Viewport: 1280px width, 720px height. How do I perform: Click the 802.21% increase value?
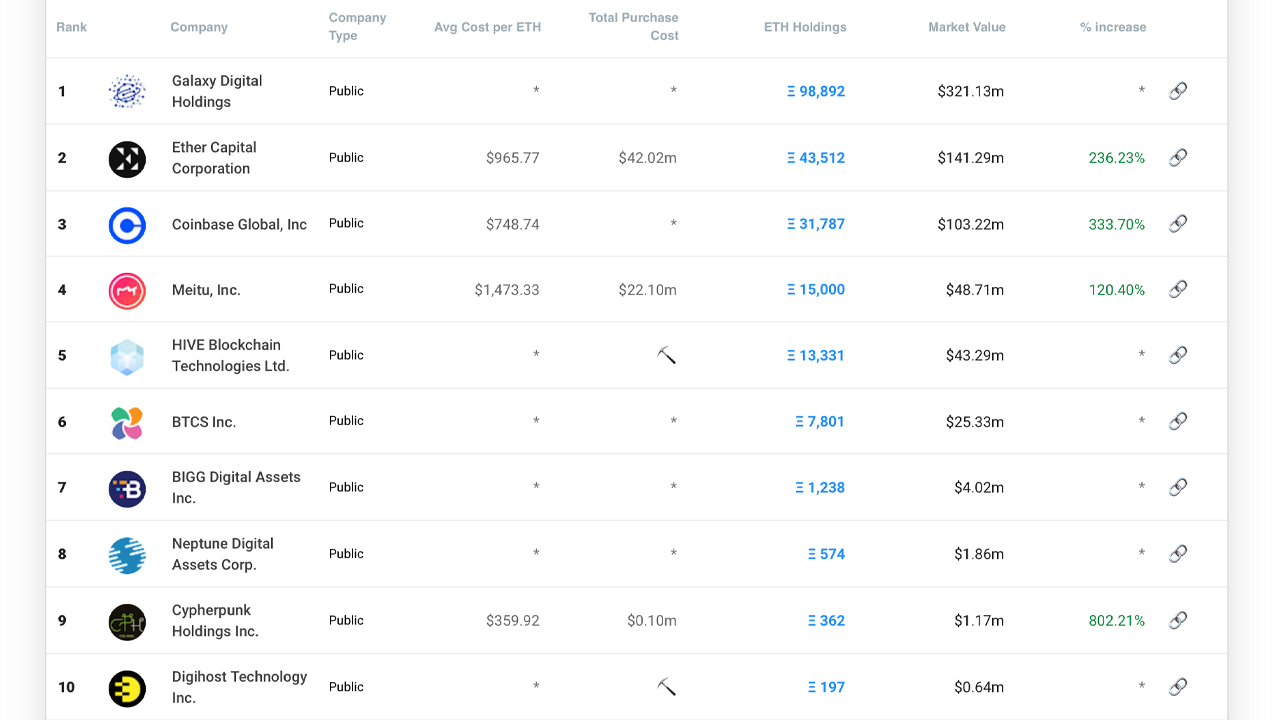(1117, 621)
